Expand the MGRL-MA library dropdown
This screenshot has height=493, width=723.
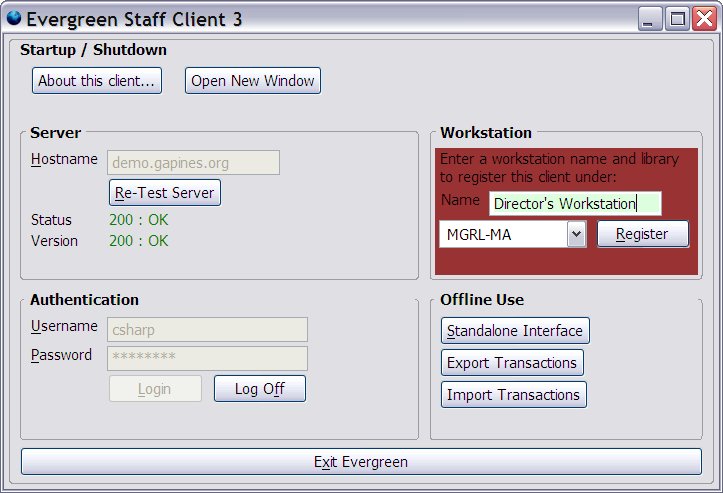[x=575, y=234]
